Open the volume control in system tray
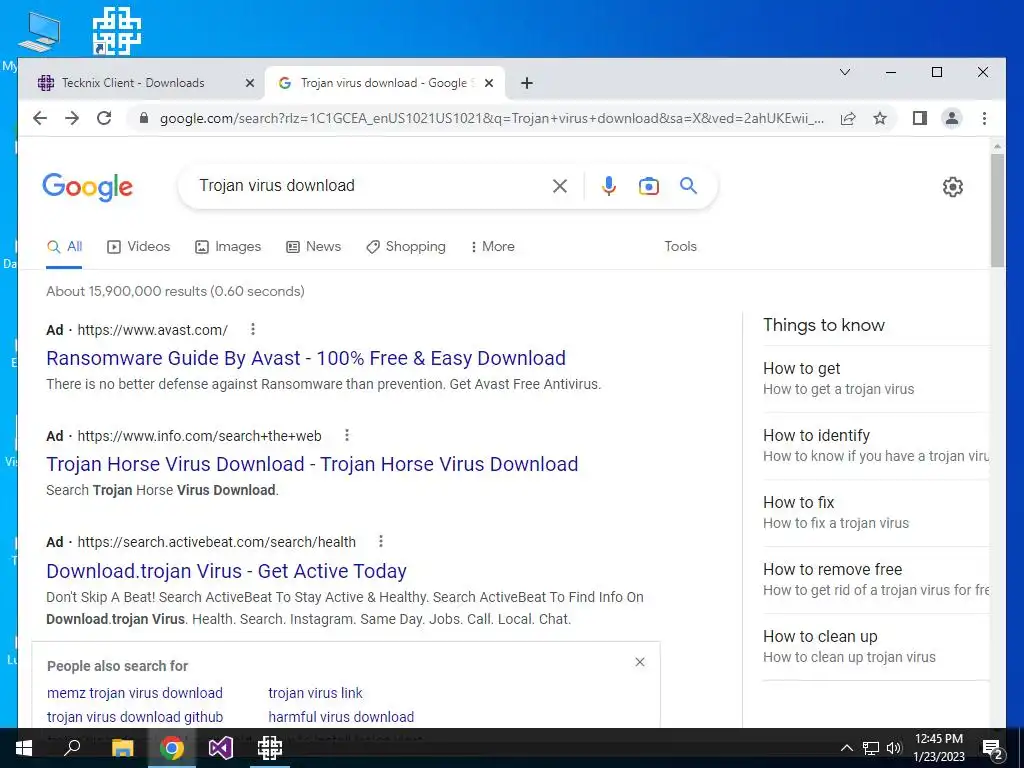Image resolution: width=1024 pixels, height=768 pixels. [894, 748]
